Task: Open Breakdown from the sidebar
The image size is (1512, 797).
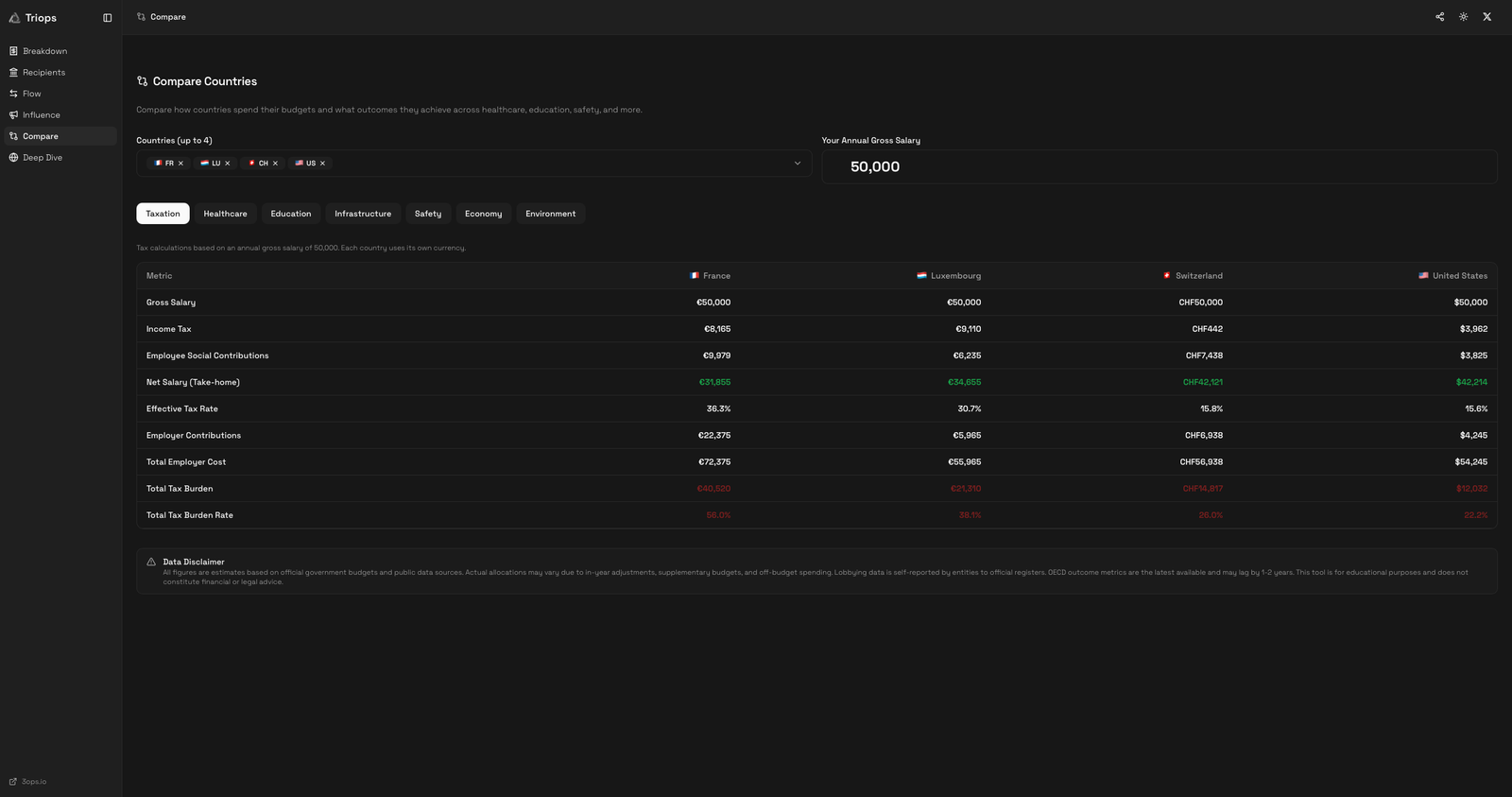Action: pos(44,51)
